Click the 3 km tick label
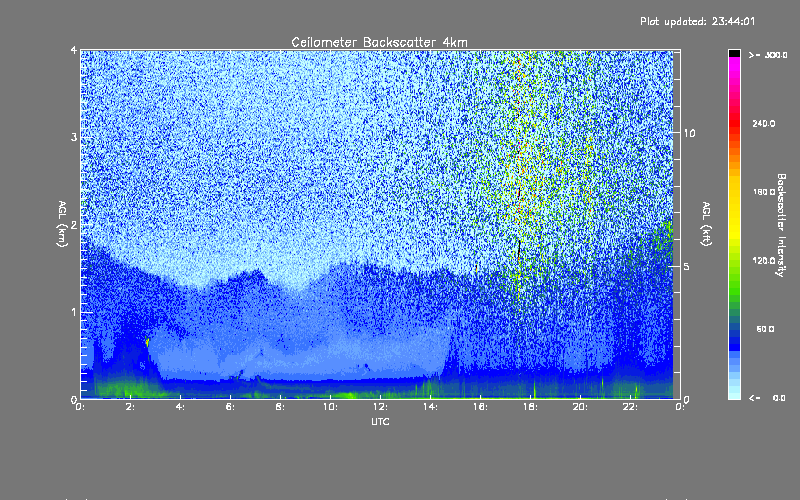This screenshot has width=800, height=500. [74, 138]
